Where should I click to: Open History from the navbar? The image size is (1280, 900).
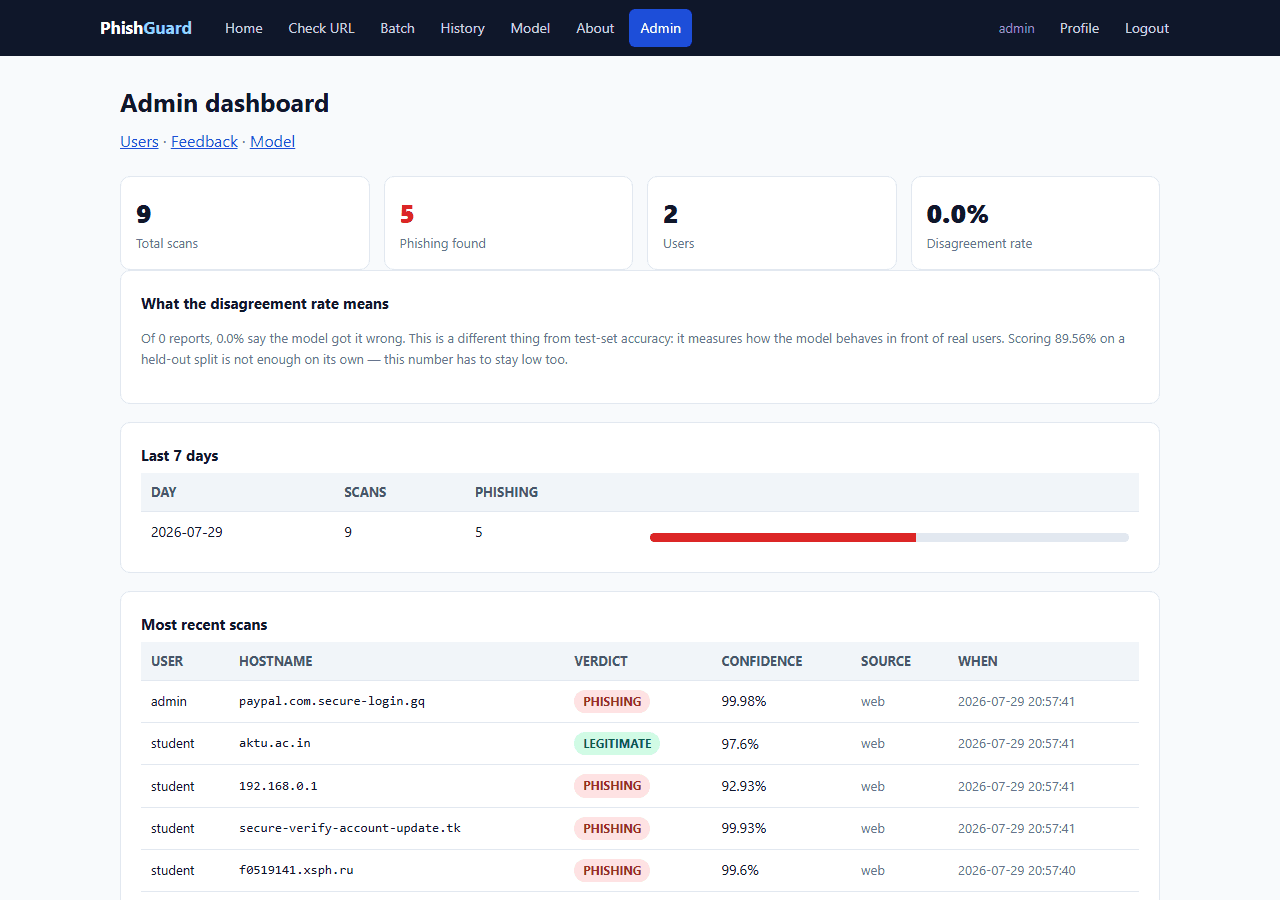coord(462,28)
